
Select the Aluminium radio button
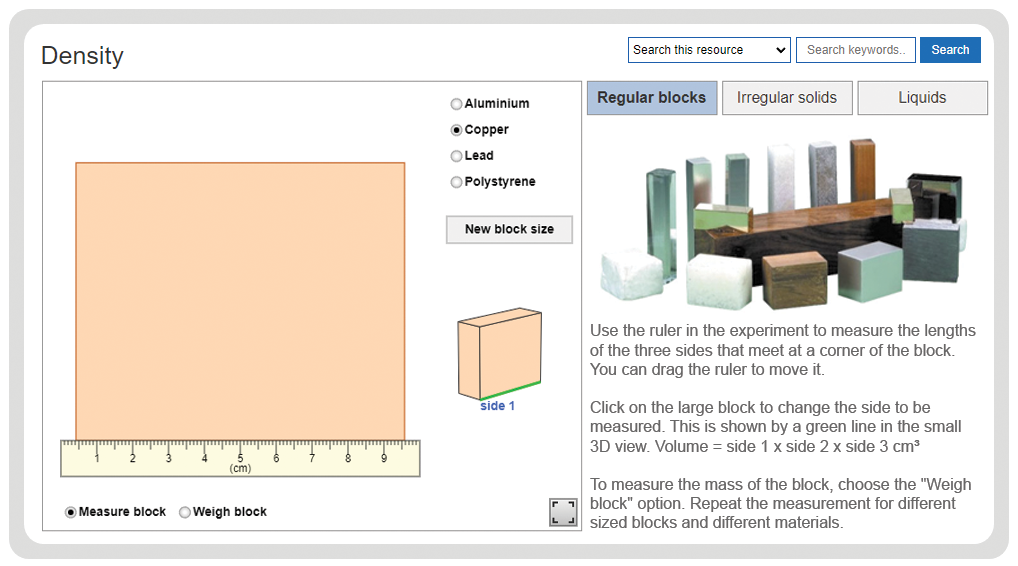456,104
